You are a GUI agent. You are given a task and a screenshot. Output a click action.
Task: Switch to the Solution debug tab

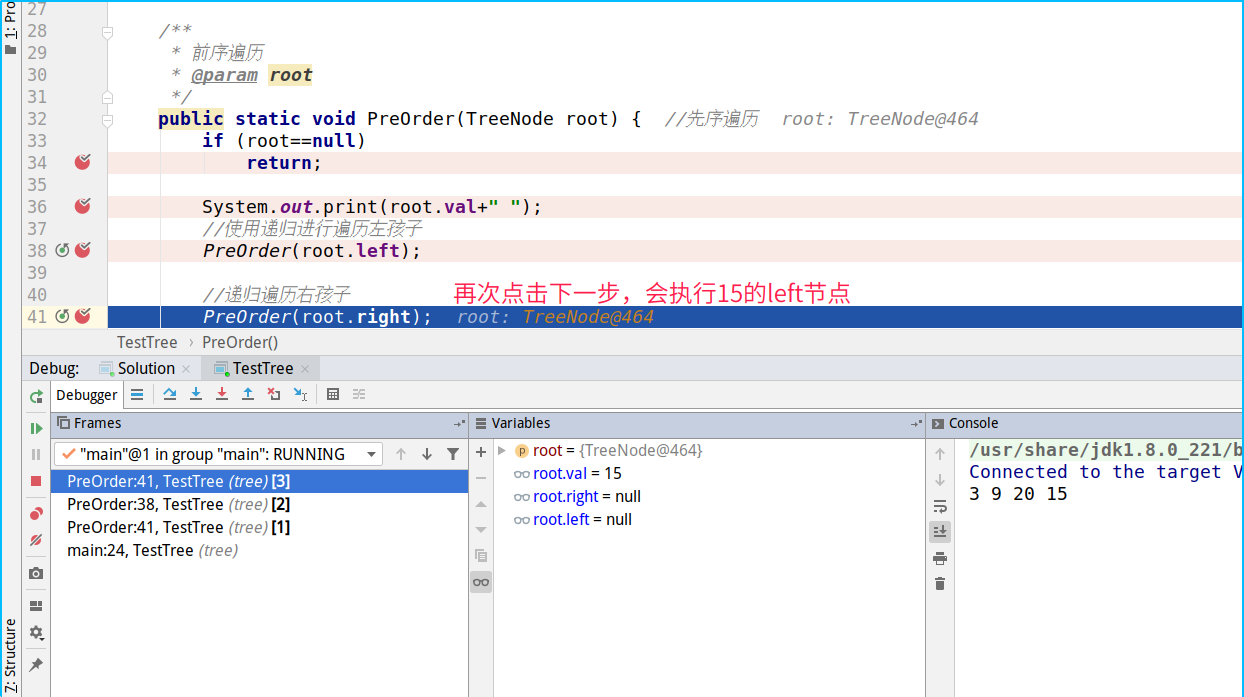click(x=146, y=368)
